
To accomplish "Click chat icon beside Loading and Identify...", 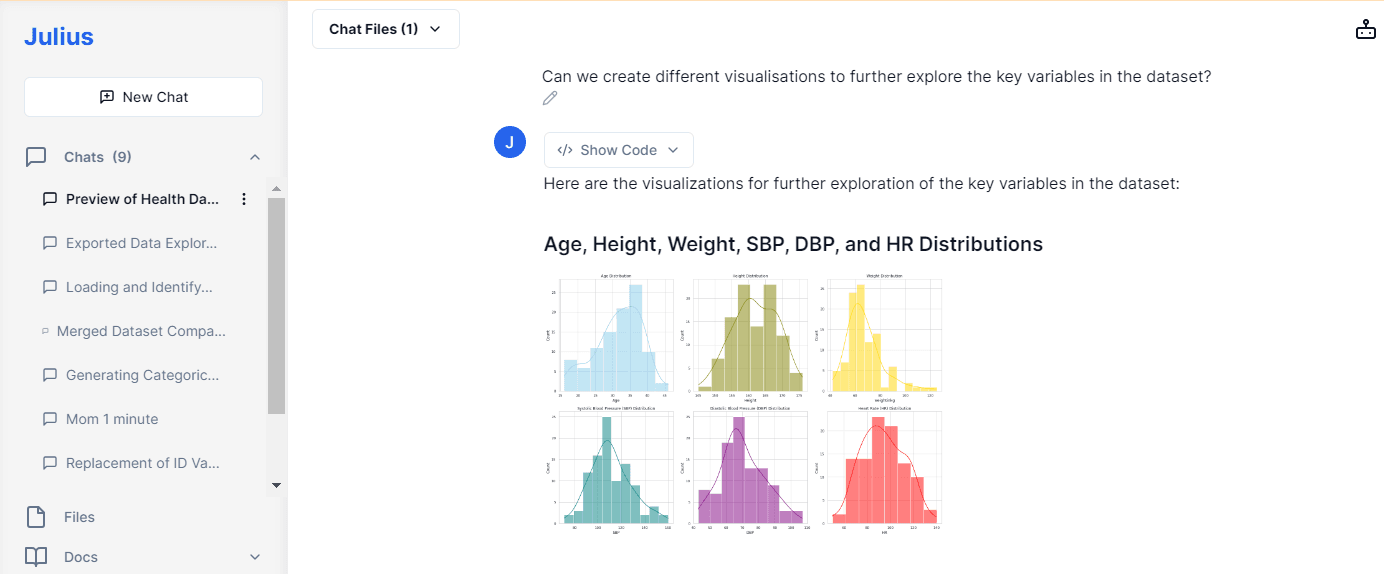I will click(50, 287).
